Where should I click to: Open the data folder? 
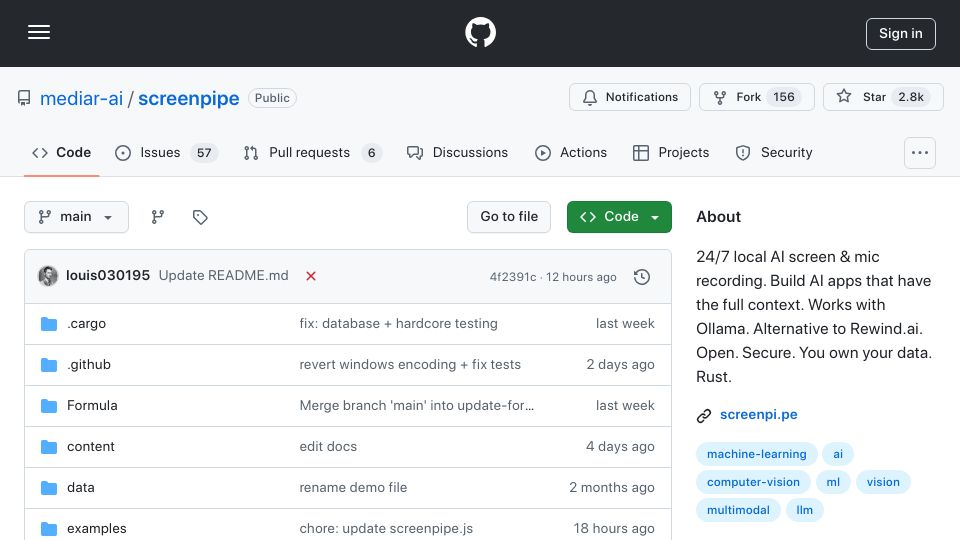[x=81, y=487]
